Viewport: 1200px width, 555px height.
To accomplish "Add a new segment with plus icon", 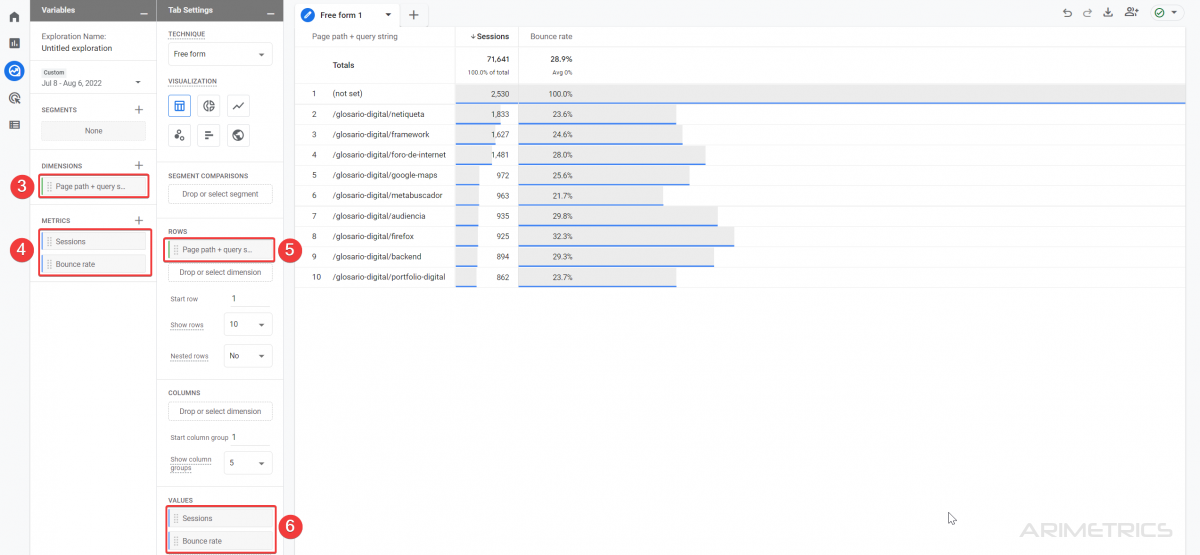I will pyautogui.click(x=139, y=109).
